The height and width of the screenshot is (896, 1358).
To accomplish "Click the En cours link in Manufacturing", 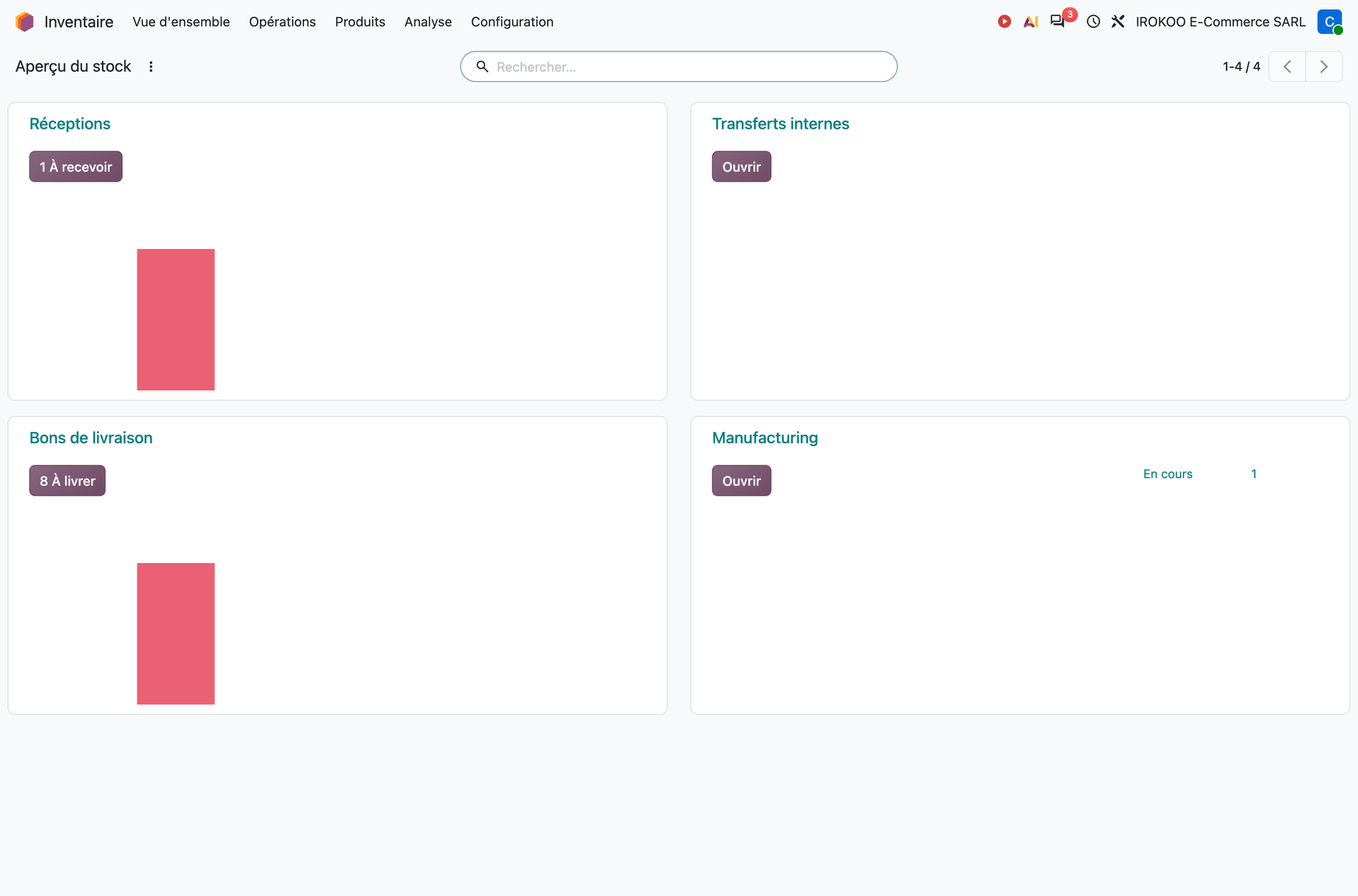I will (x=1168, y=474).
